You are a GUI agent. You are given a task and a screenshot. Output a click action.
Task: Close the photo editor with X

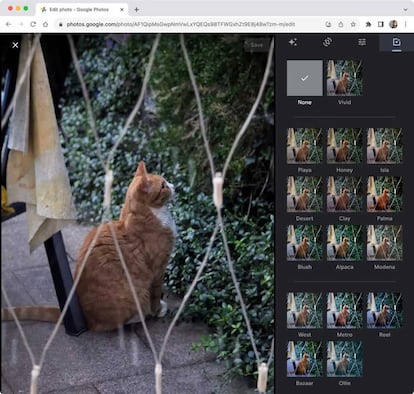click(x=15, y=45)
